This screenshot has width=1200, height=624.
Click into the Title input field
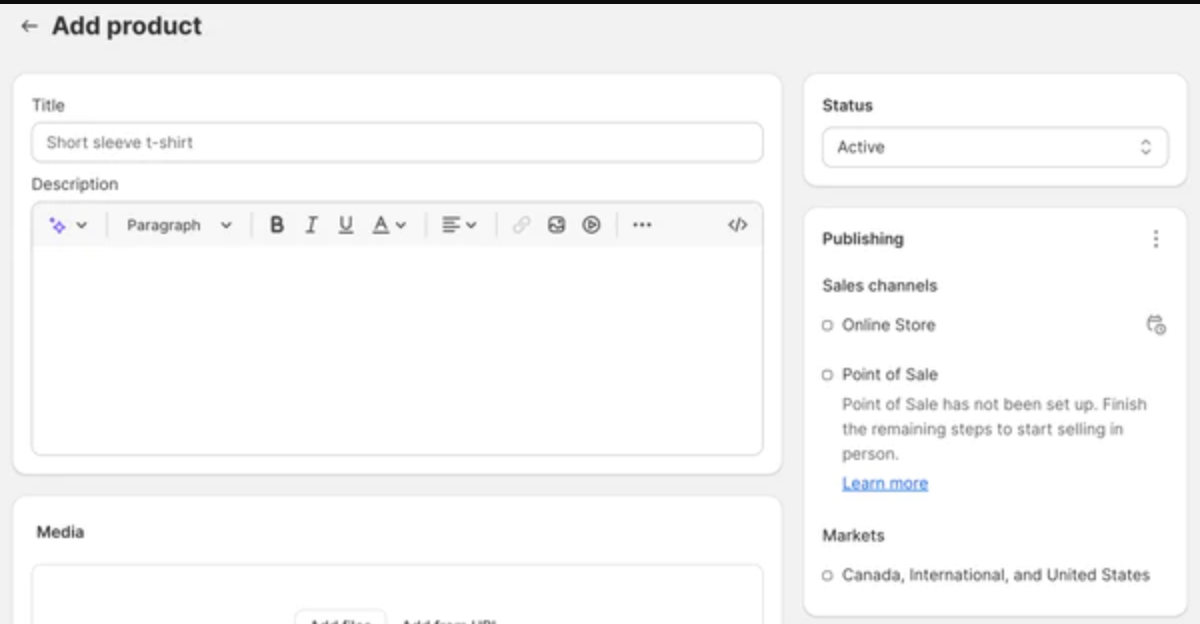point(397,142)
